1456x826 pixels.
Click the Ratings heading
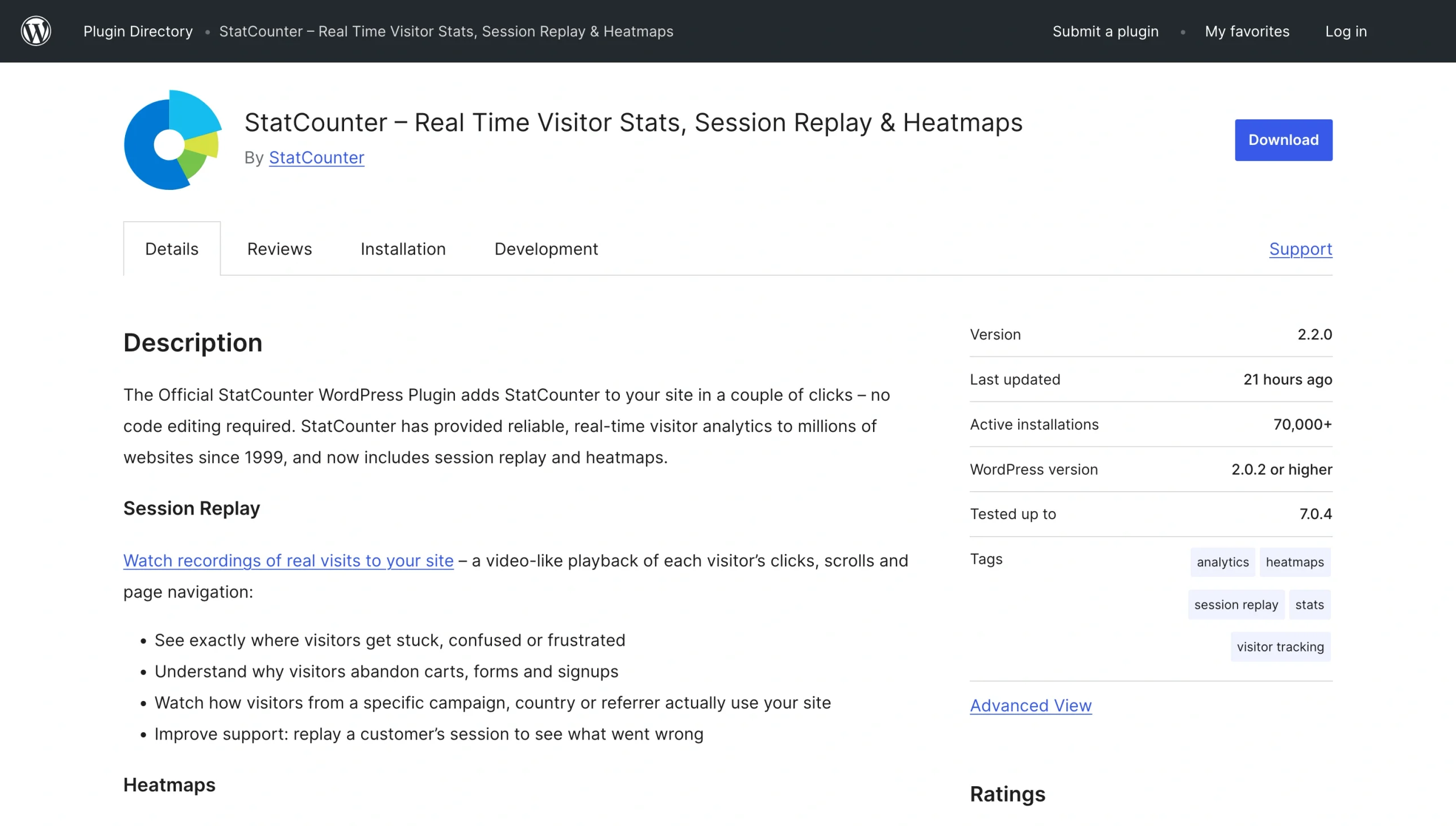[1007, 794]
